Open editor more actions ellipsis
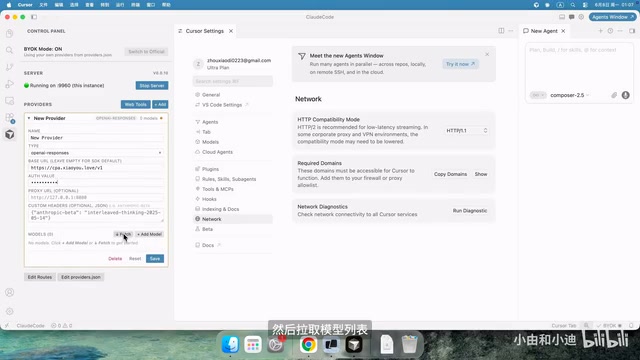Image resolution: width=640 pixels, height=360 pixels. [x=511, y=31]
